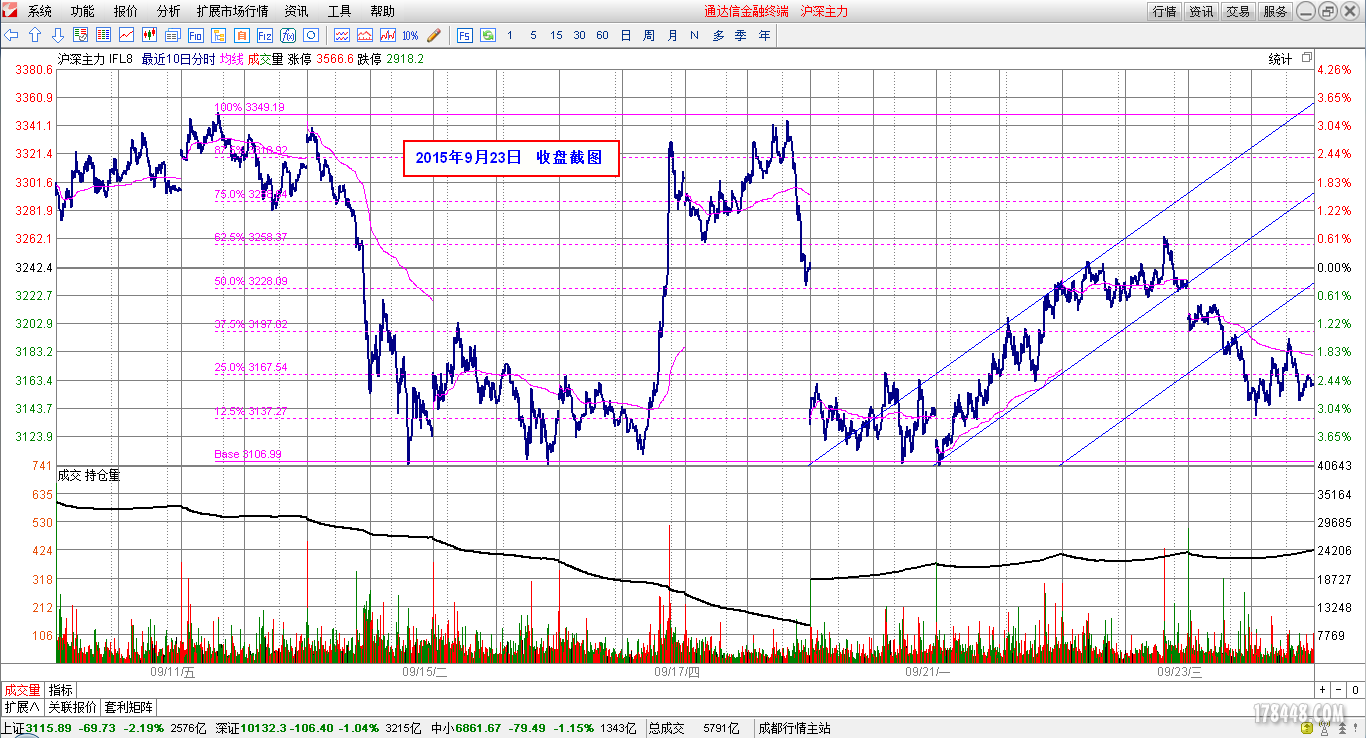The image size is (1366, 738).
Task: Click the 统计 link above the chart
Action: tap(1280, 59)
